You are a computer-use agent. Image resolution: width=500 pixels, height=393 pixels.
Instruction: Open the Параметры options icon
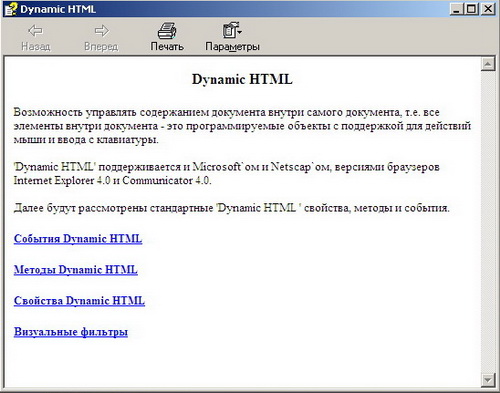coord(232,30)
